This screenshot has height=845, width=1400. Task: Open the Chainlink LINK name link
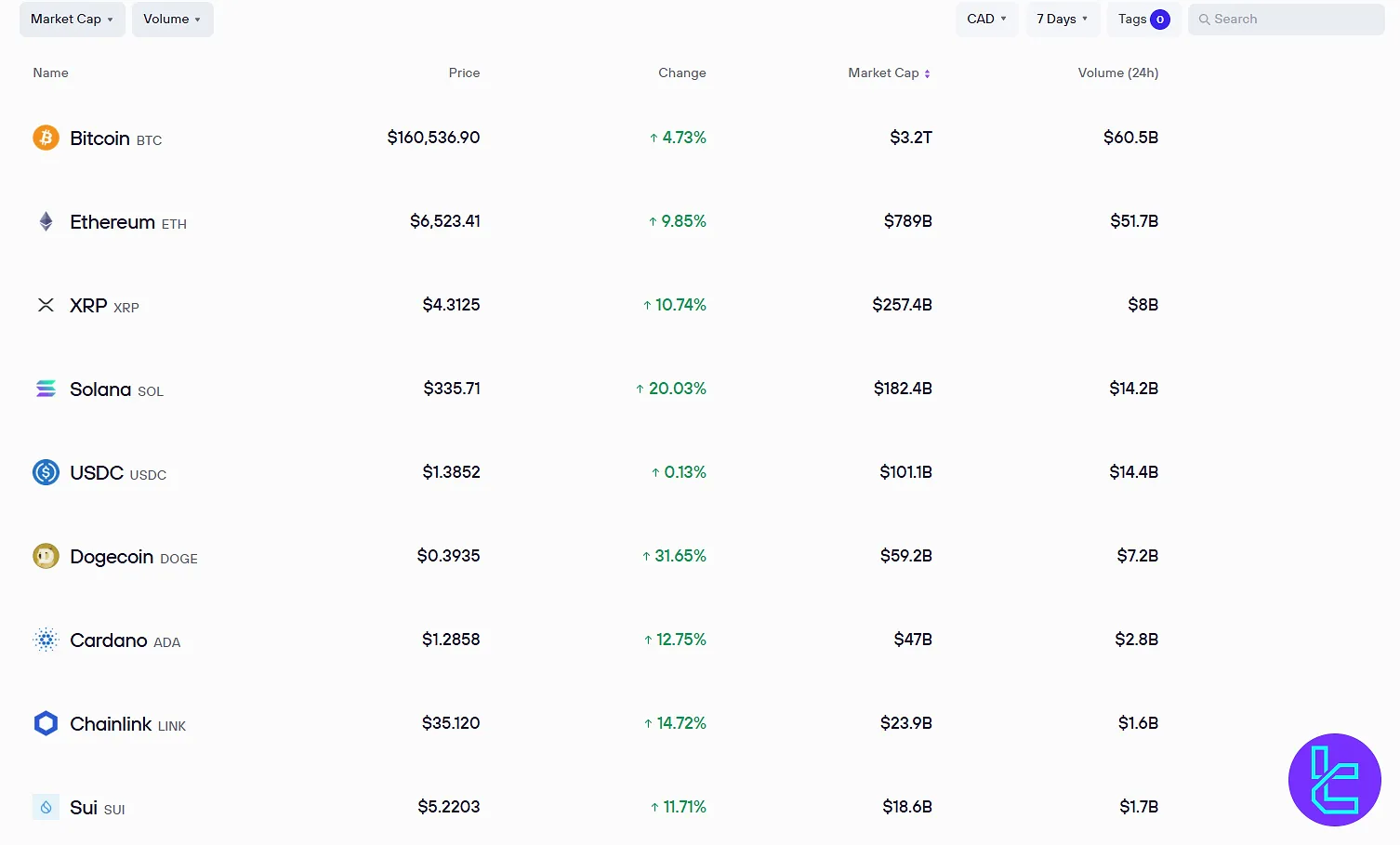(128, 724)
